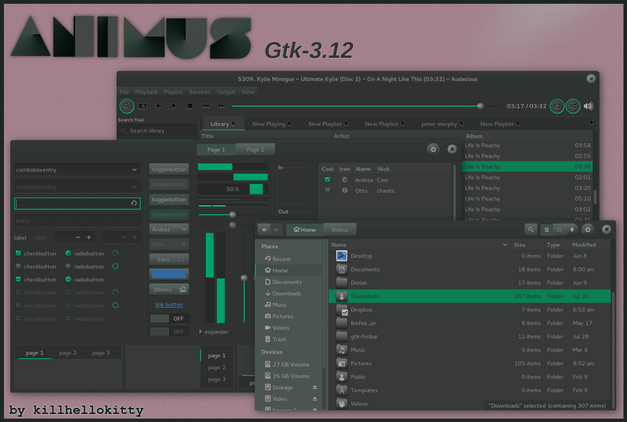Open search in the file manager toolbar
627x422 pixels.
[531, 230]
